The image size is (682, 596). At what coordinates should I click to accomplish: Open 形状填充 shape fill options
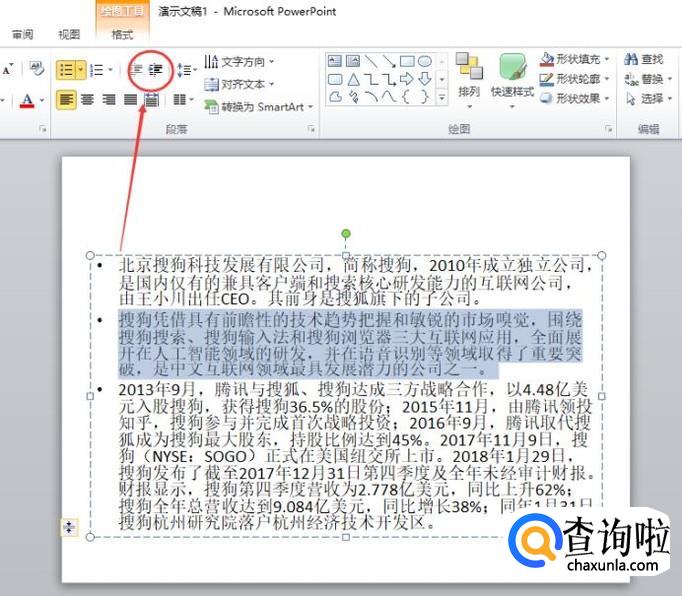click(x=575, y=59)
